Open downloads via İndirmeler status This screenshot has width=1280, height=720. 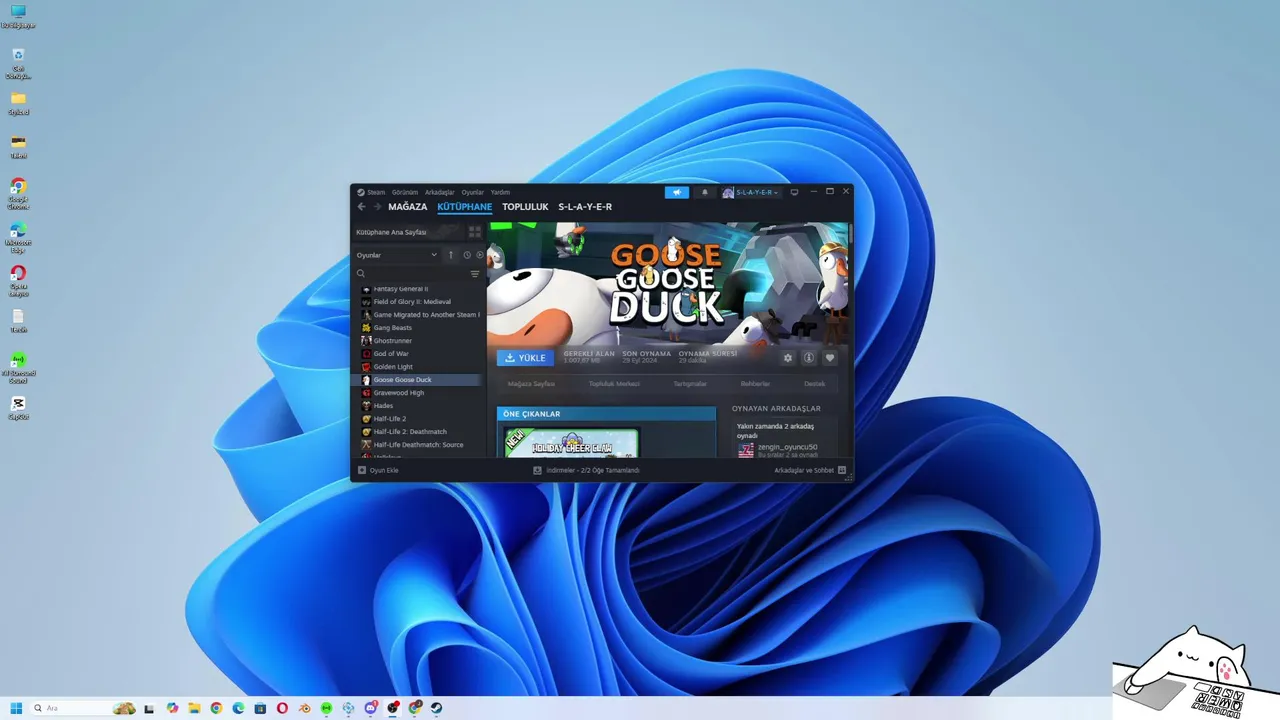[586, 470]
